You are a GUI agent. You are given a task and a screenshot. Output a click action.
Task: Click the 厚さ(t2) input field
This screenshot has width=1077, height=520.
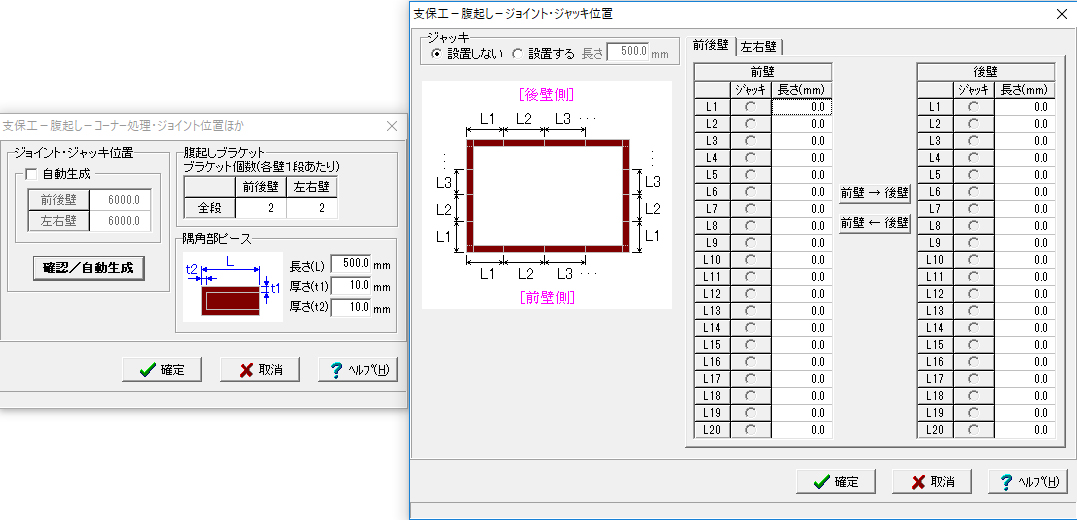(x=351, y=308)
